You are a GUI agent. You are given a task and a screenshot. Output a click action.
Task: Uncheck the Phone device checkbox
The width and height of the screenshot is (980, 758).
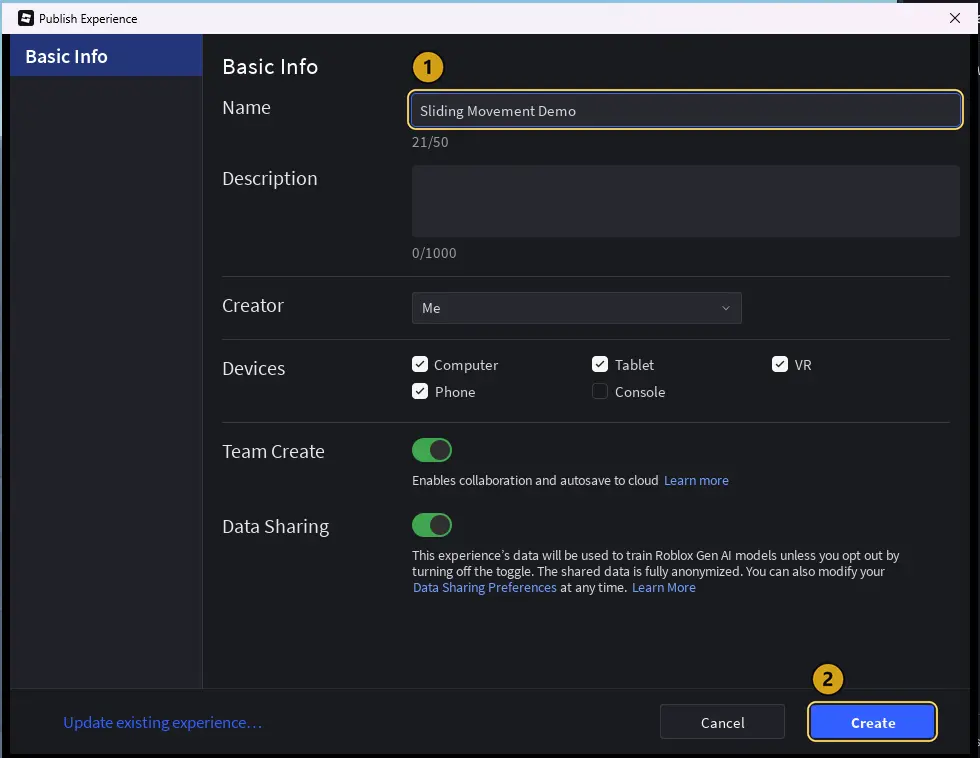click(420, 391)
